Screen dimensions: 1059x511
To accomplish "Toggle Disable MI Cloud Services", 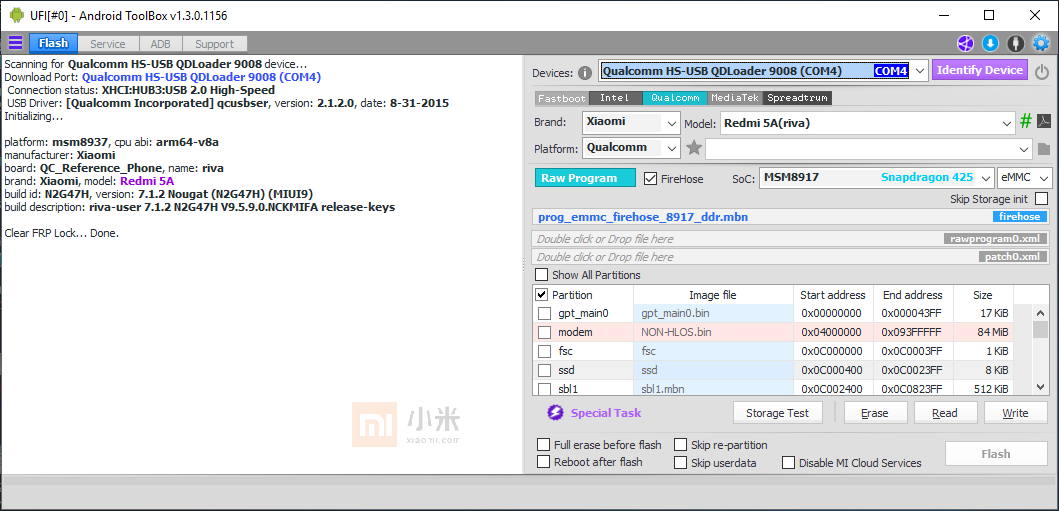I will click(x=788, y=463).
